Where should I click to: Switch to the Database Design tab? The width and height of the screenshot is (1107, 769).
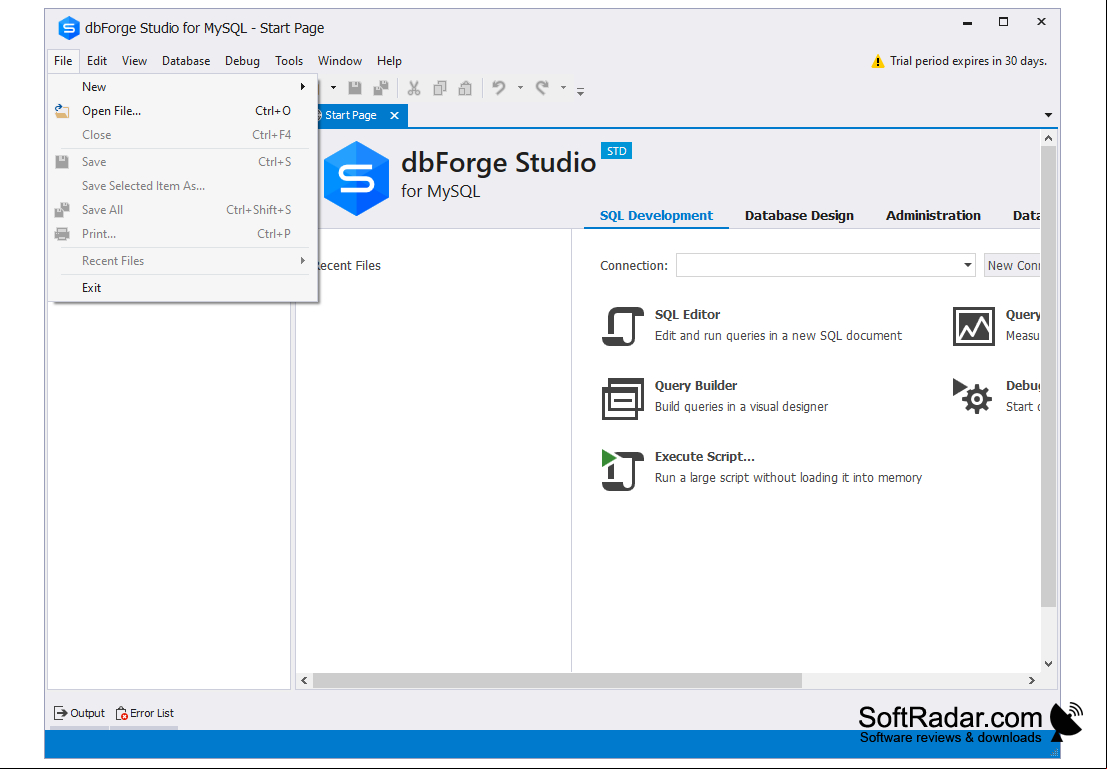pos(799,215)
